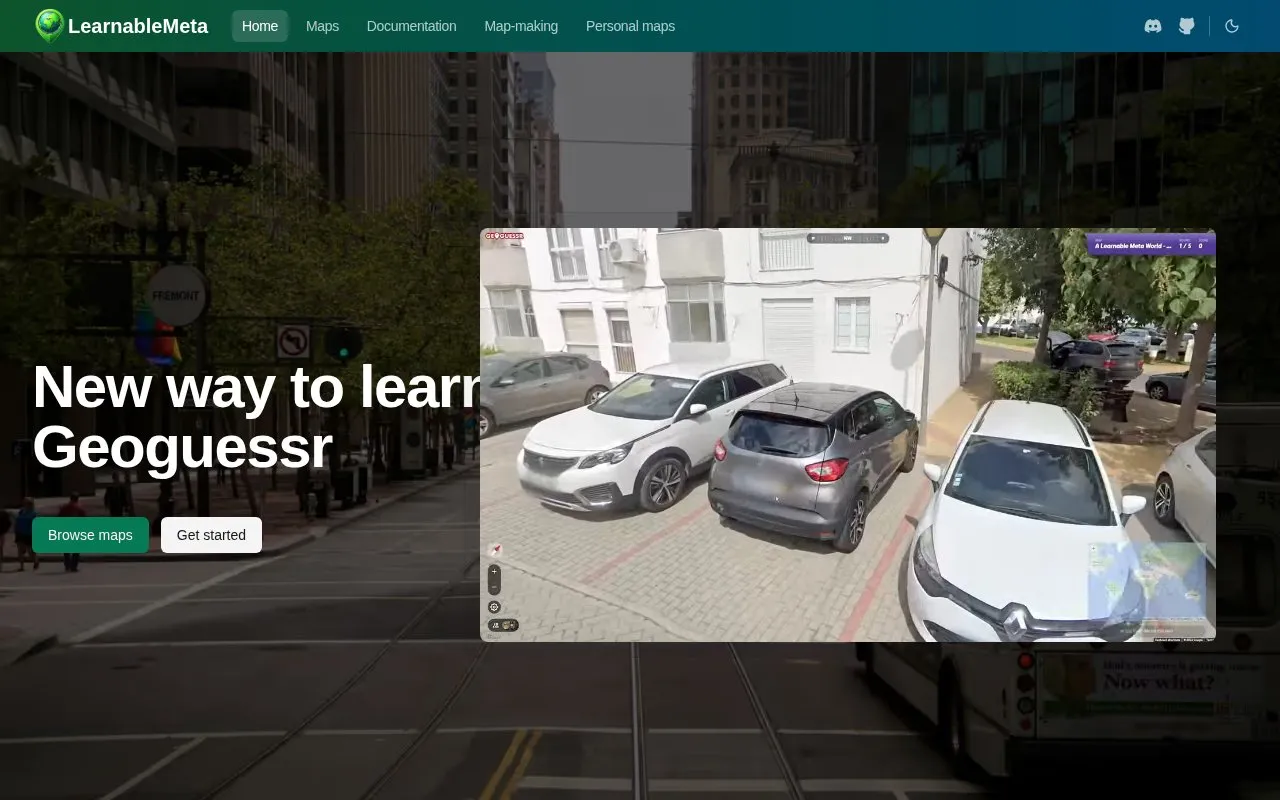Click the Geoguessr street view preview image
1280x800 pixels.
tap(848, 435)
